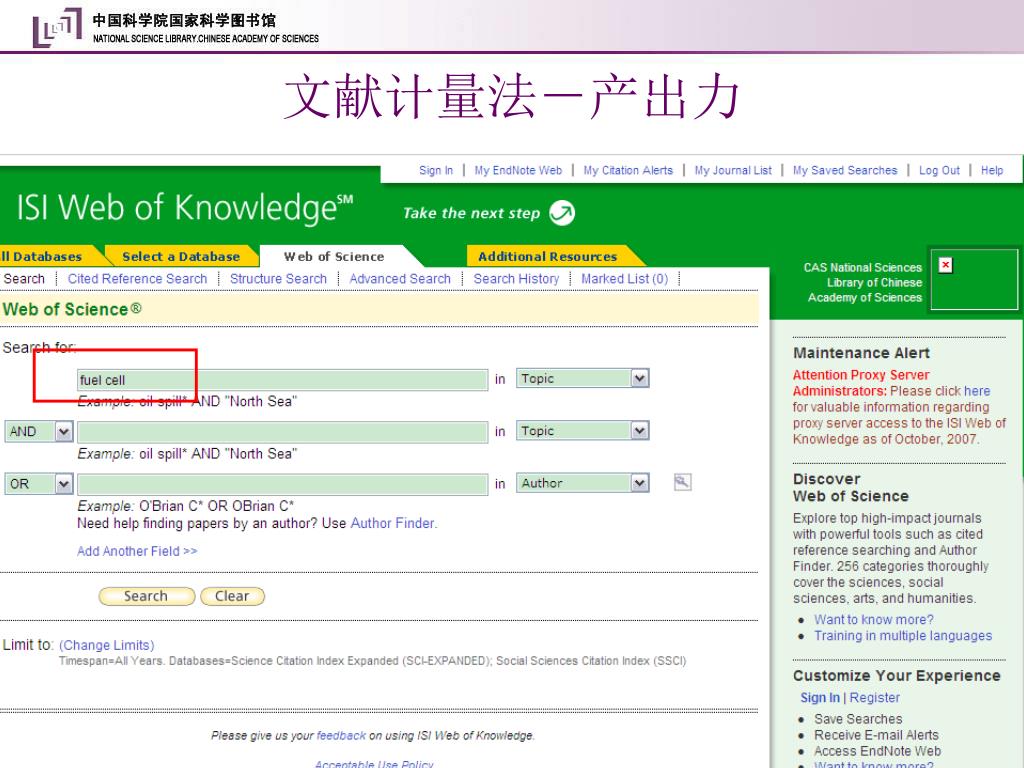Click the Search button
1024x768 pixels.
coord(146,596)
